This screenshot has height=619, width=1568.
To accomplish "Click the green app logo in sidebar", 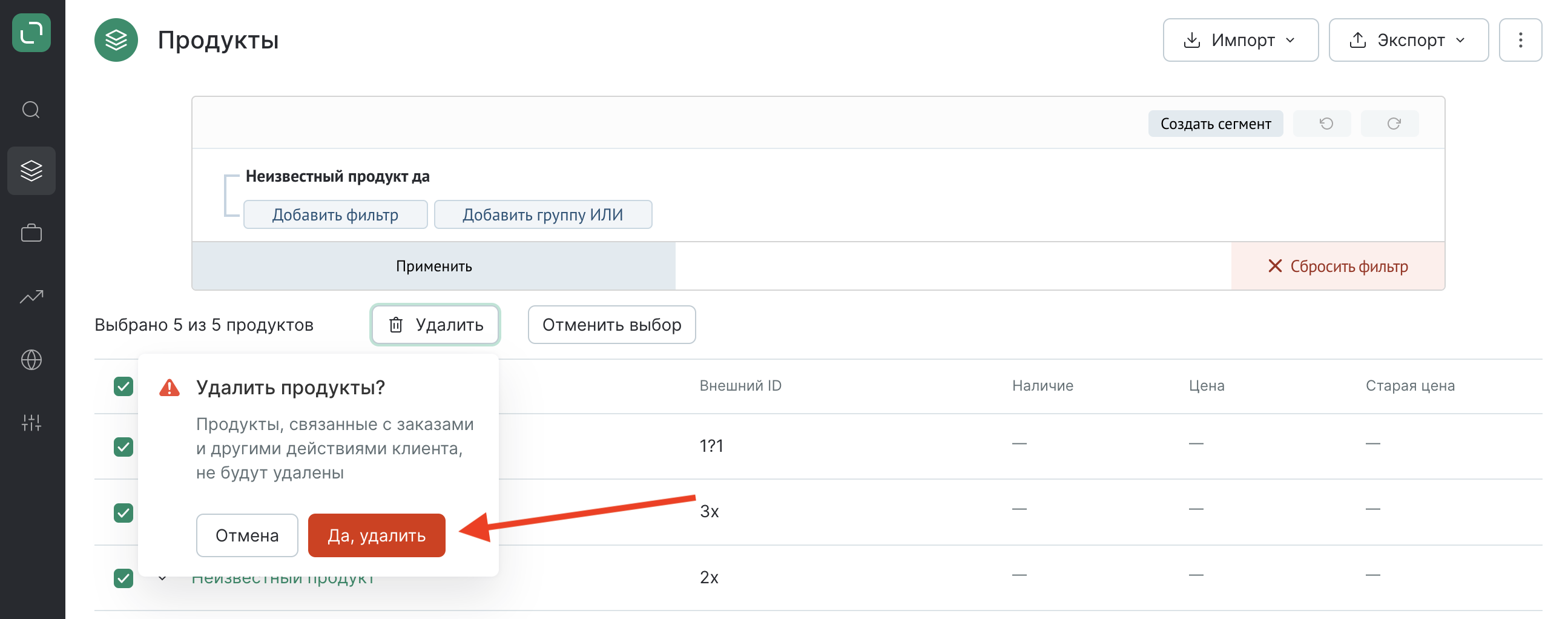I will 31,33.
